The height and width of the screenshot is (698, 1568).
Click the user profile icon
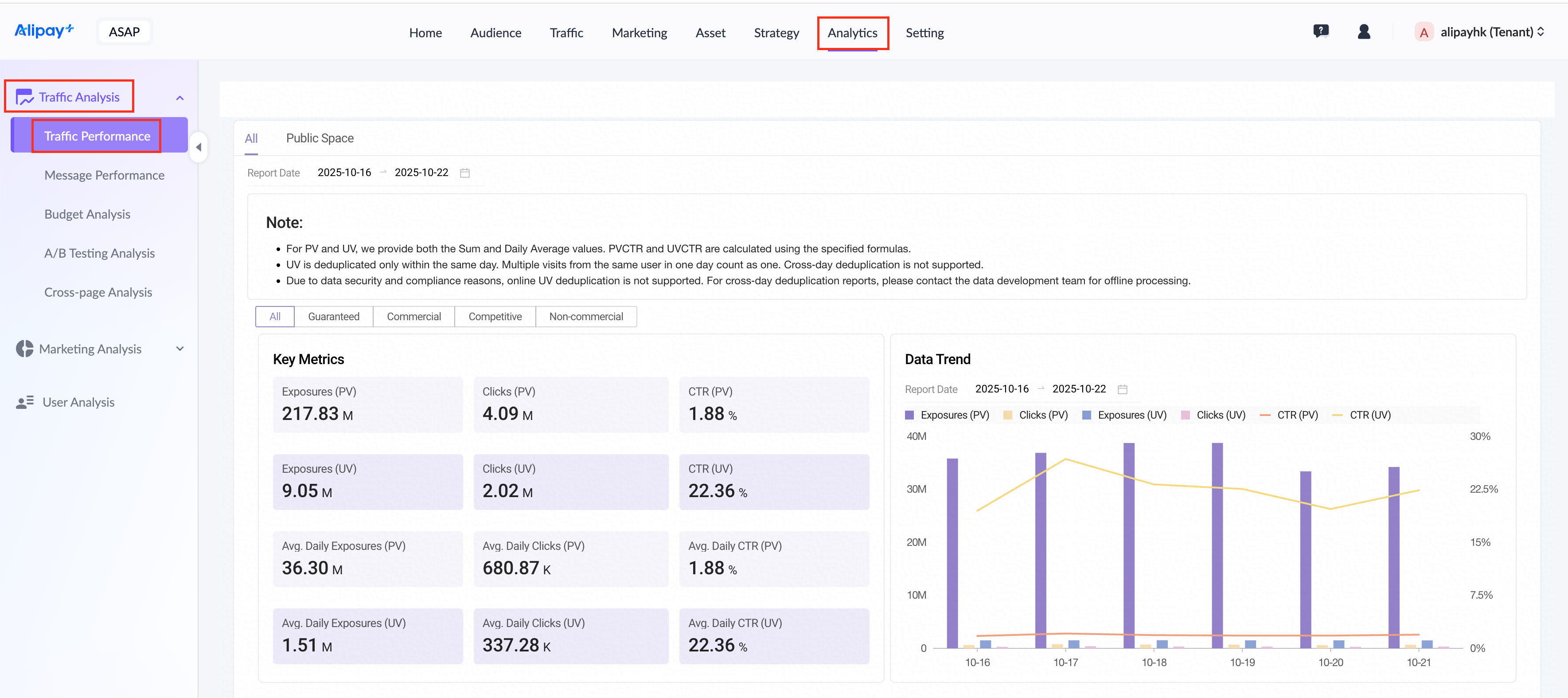point(1364,31)
